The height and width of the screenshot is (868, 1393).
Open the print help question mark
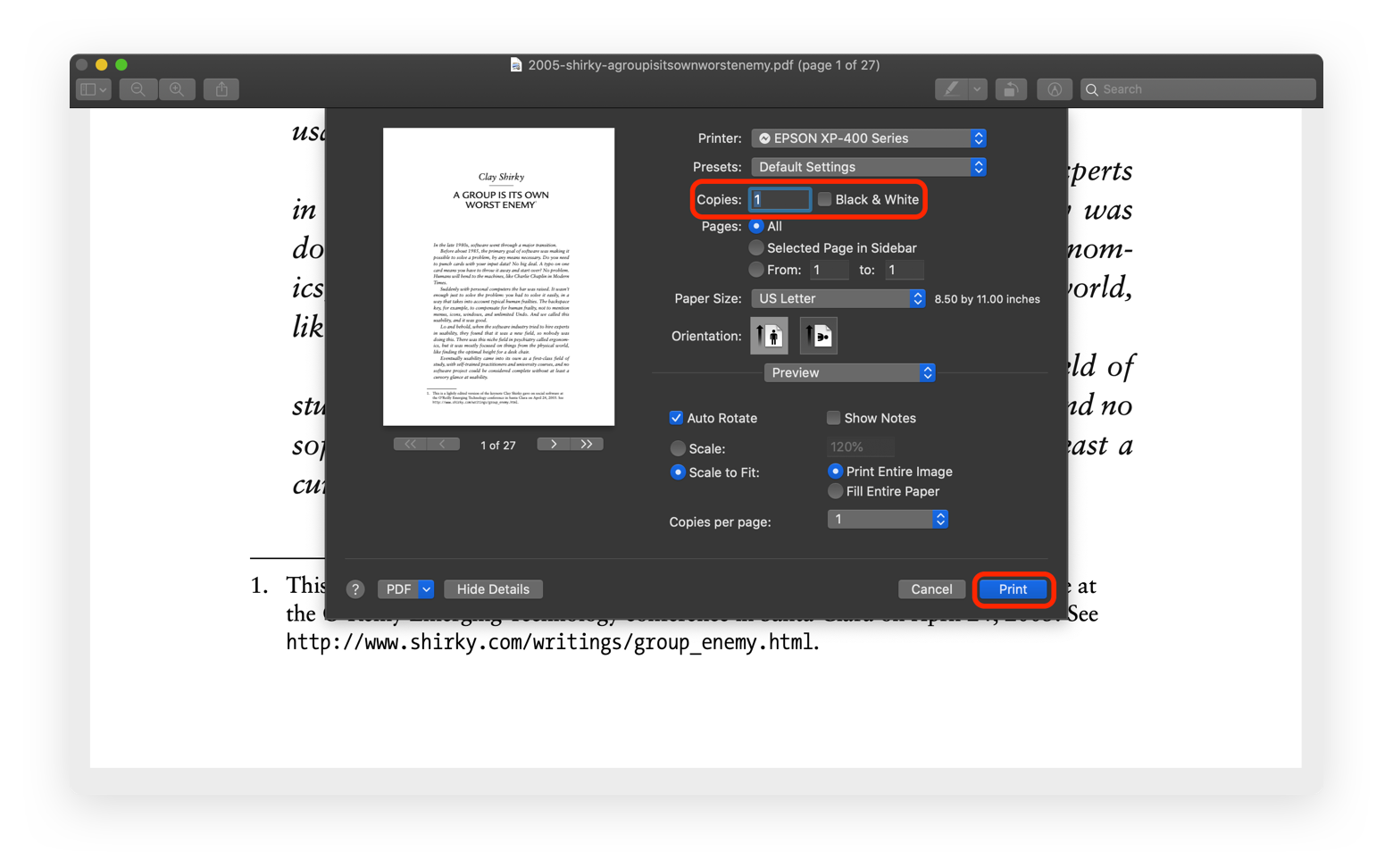coord(355,589)
